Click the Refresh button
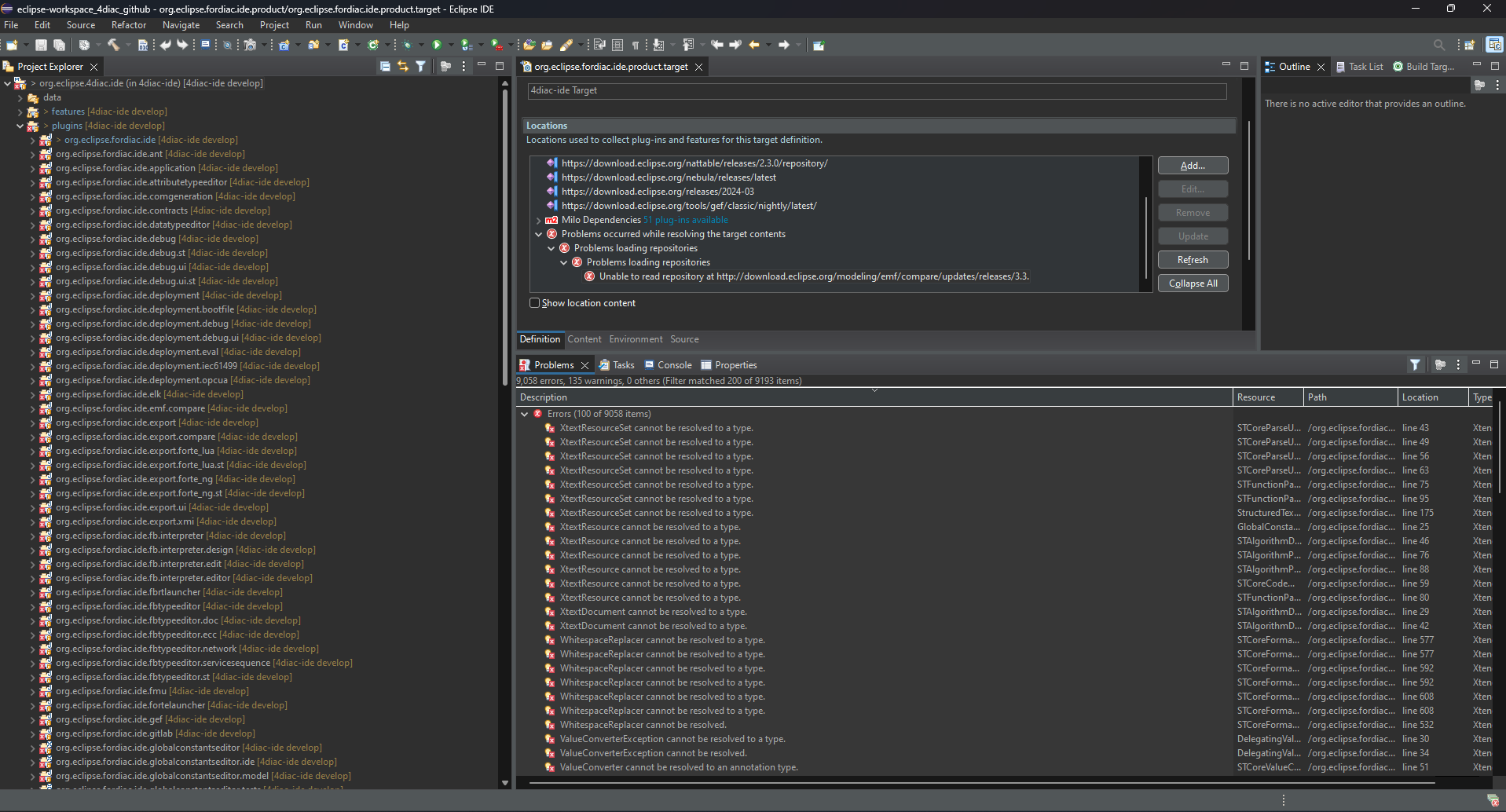This screenshot has width=1506, height=812. coord(1193,260)
